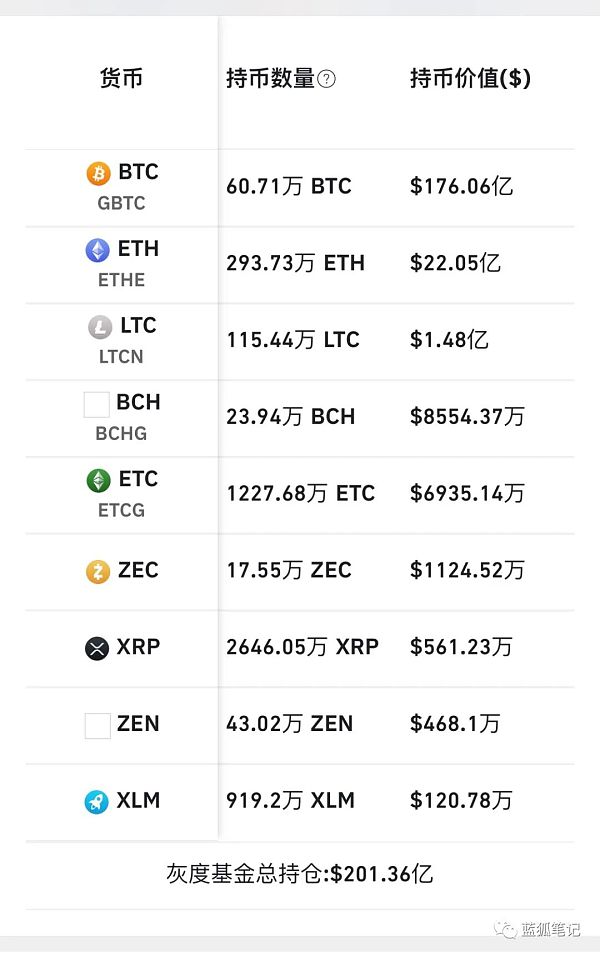Screen dimensions: 600x956
Task: Click the orange Bitcoin BTC icon
Action: (x=98, y=173)
